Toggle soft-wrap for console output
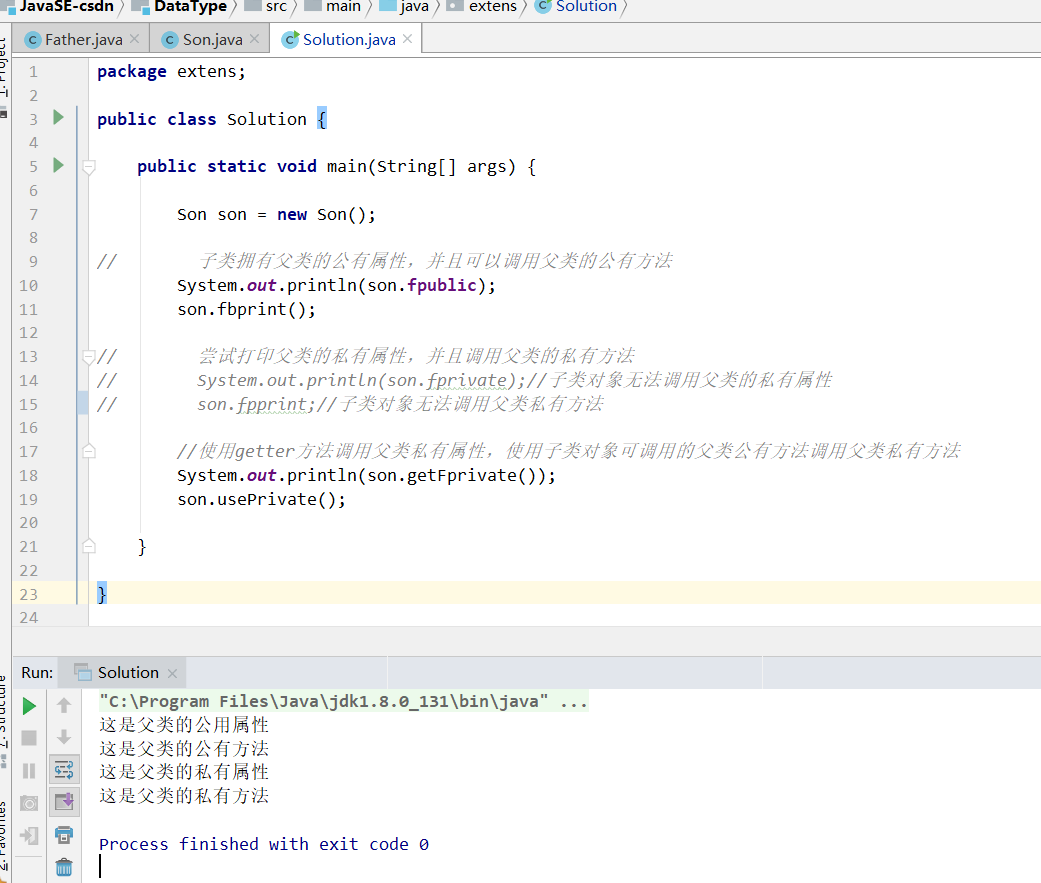This screenshot has width=1041, height=883. pos(64,769)
